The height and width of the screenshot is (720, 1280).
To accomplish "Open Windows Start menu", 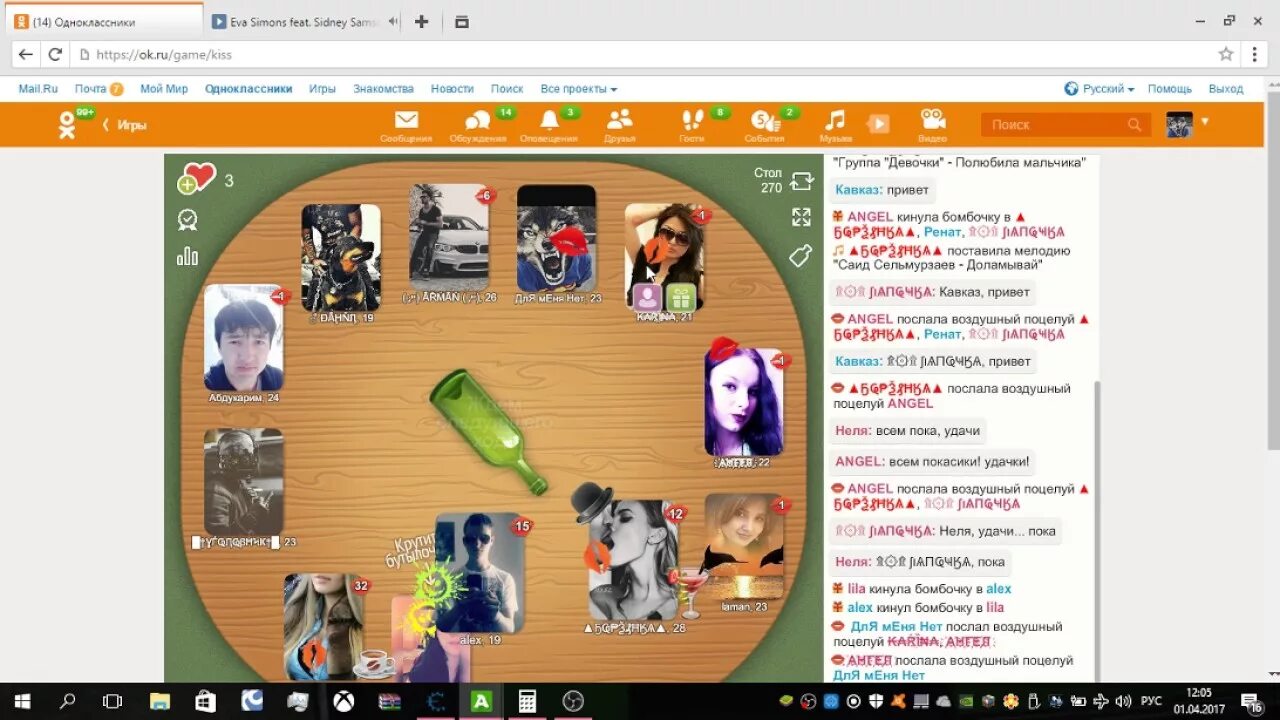I will pos(22,701).
